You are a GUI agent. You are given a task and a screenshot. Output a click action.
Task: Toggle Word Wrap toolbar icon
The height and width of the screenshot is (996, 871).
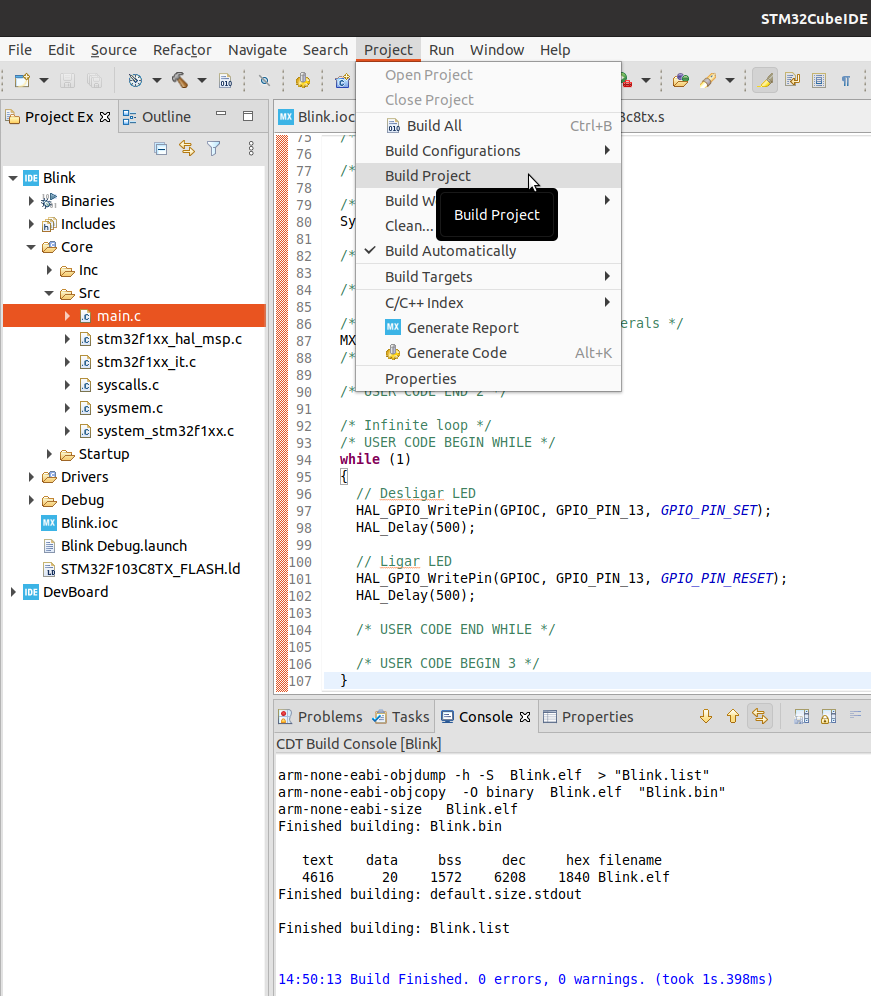(x=792, y=81)
